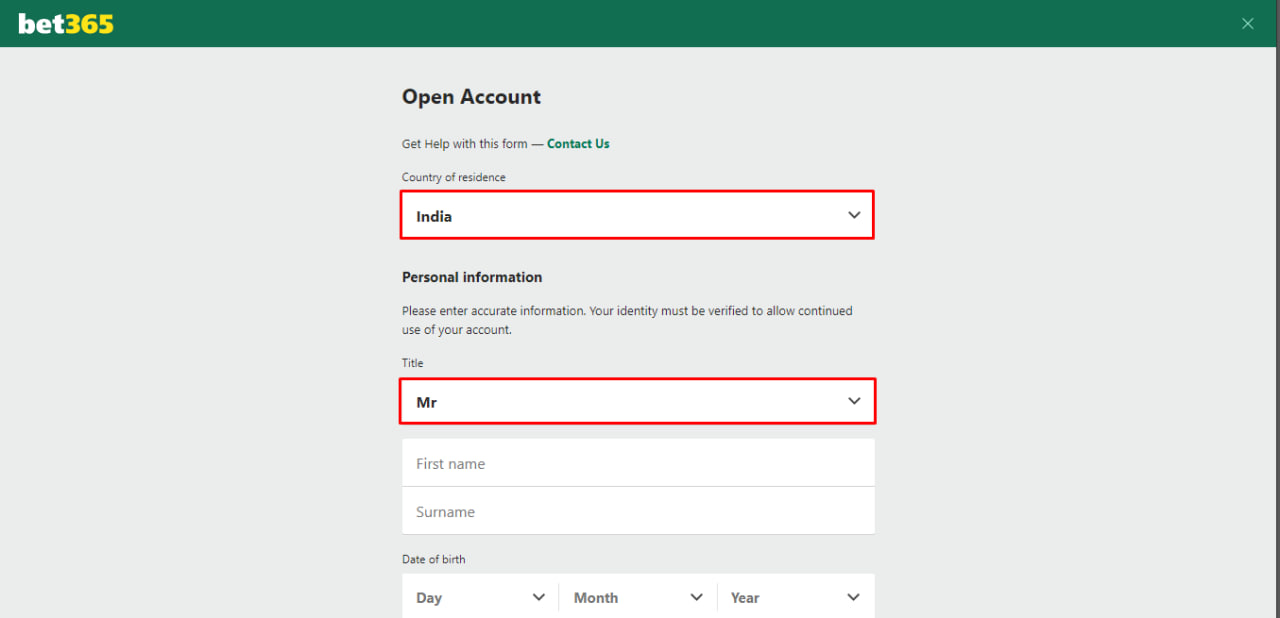Choose the Month dropdown label

point(595,598)
